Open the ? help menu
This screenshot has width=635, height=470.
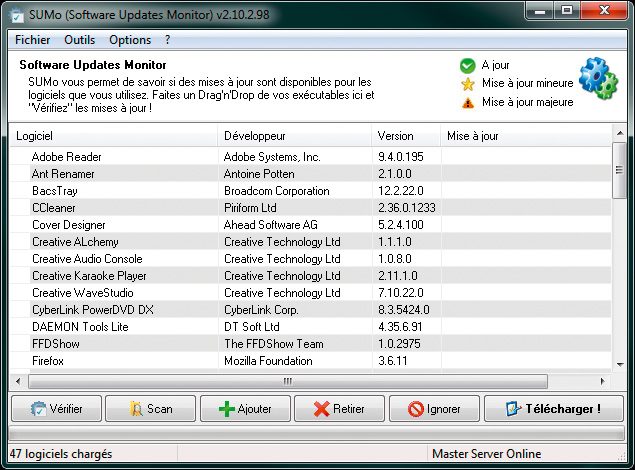click(x=168, y=40)
